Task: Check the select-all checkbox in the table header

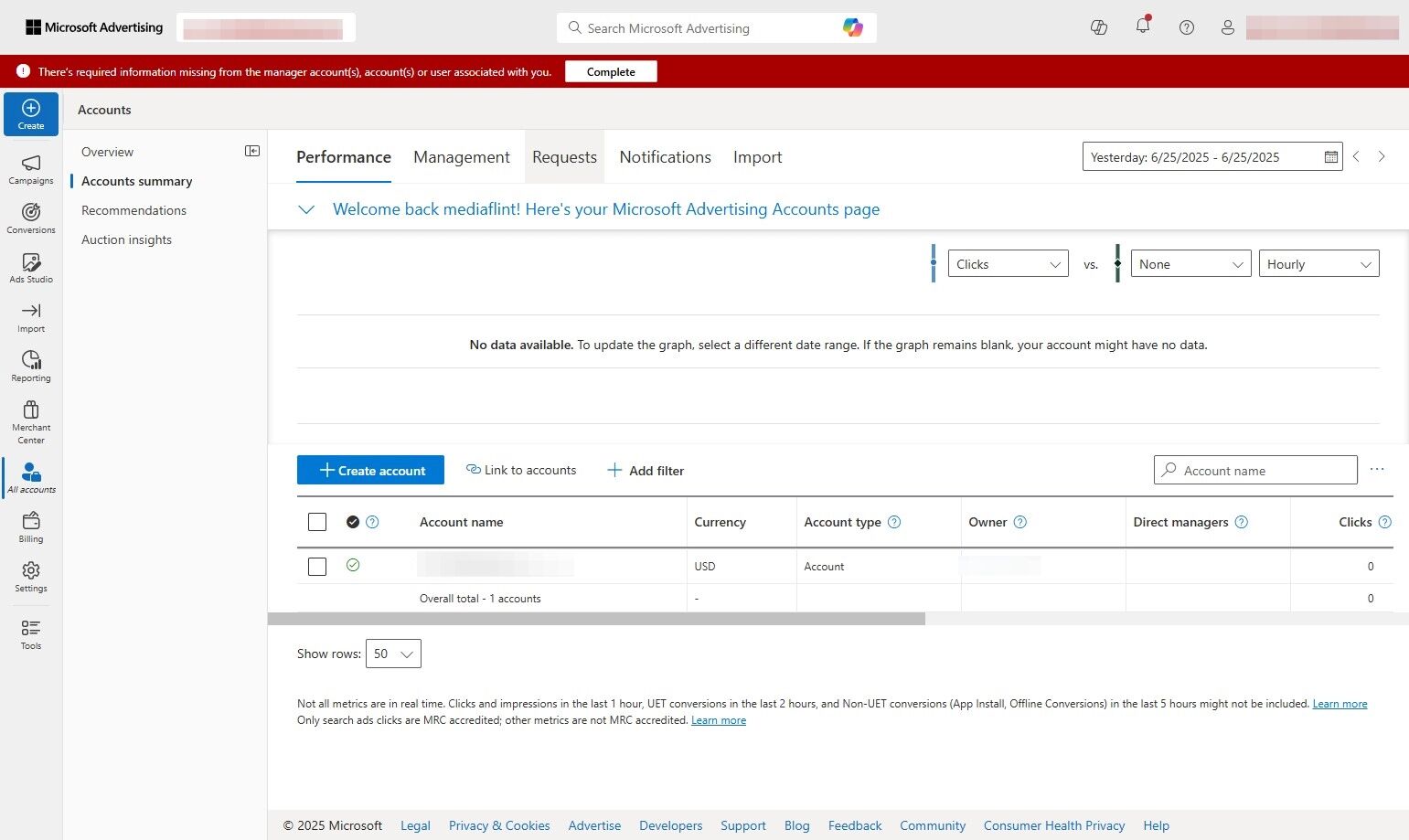Action: pos(316,521)
